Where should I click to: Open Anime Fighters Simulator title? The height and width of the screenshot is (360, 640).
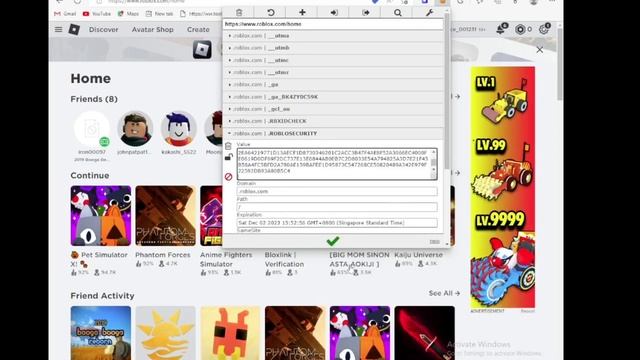(x=226, y=259)
